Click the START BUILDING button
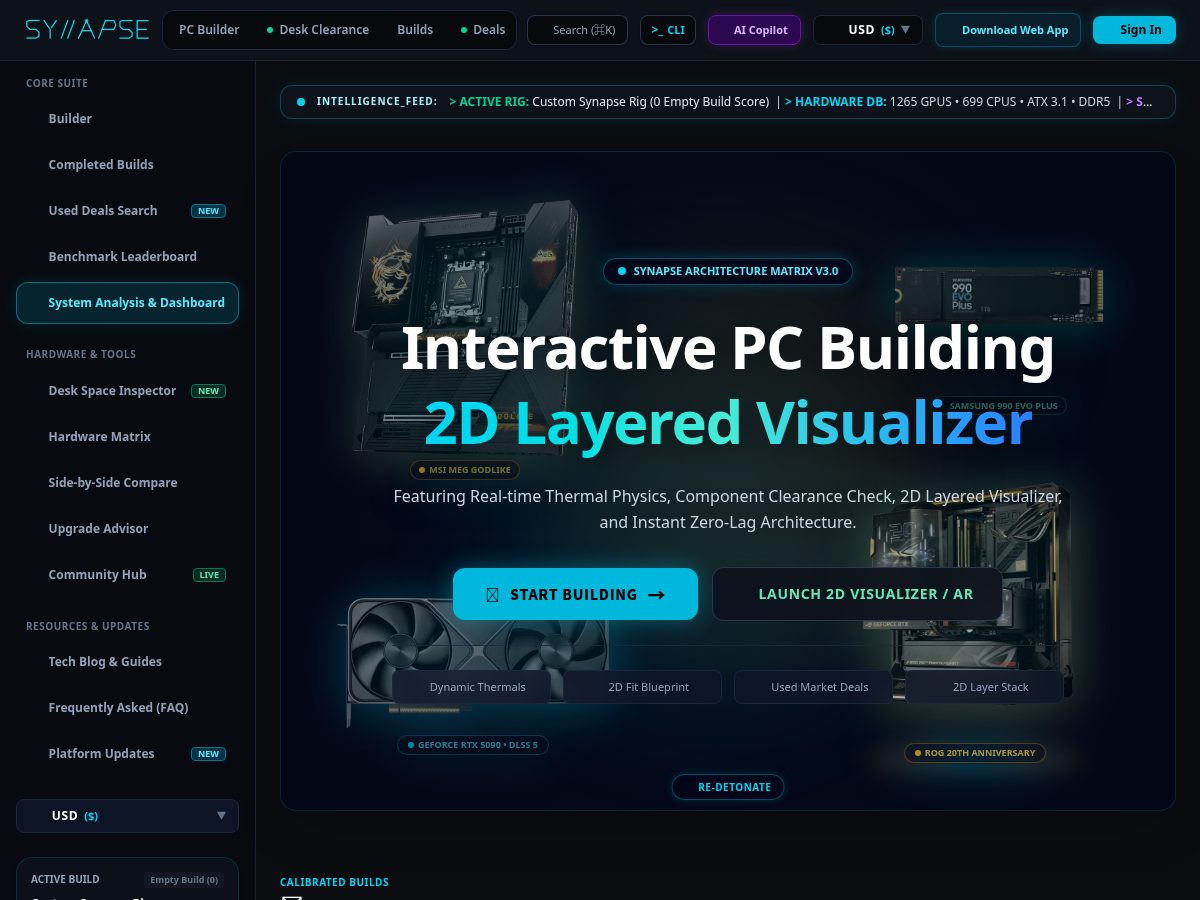The height and width of the screenshot is (900, 1200). tap(575, 594)
